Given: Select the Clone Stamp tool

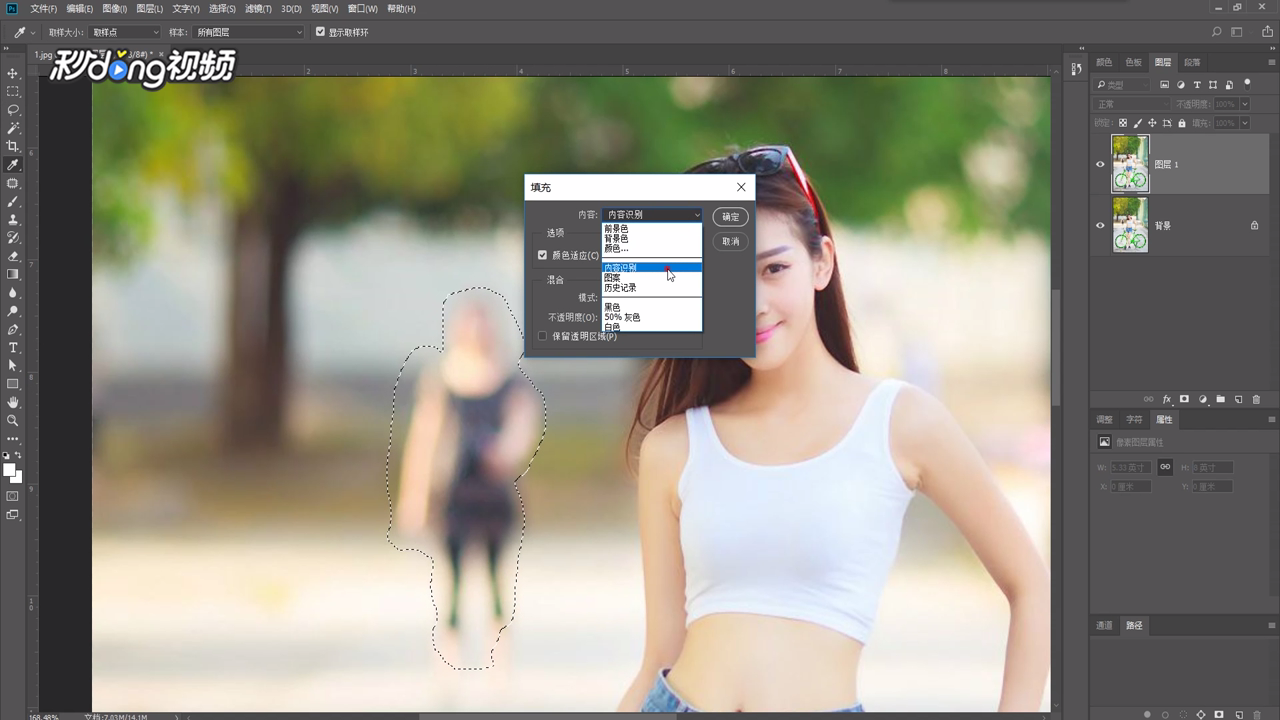Looking at the screenshot, I should (x=13, y=219).
